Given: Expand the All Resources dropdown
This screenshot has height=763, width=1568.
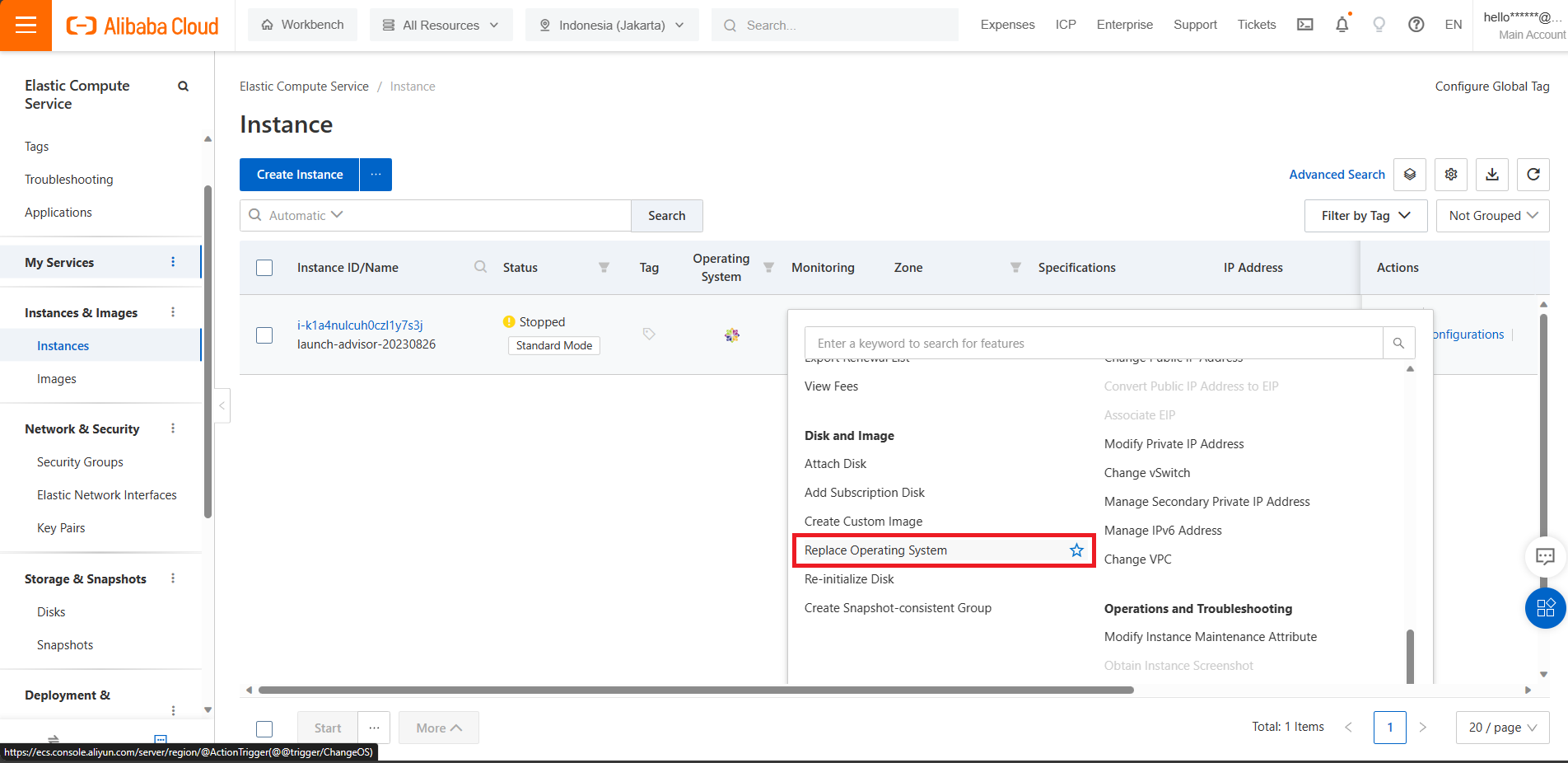Looking at the screenshot, I should tap(441, 25).
